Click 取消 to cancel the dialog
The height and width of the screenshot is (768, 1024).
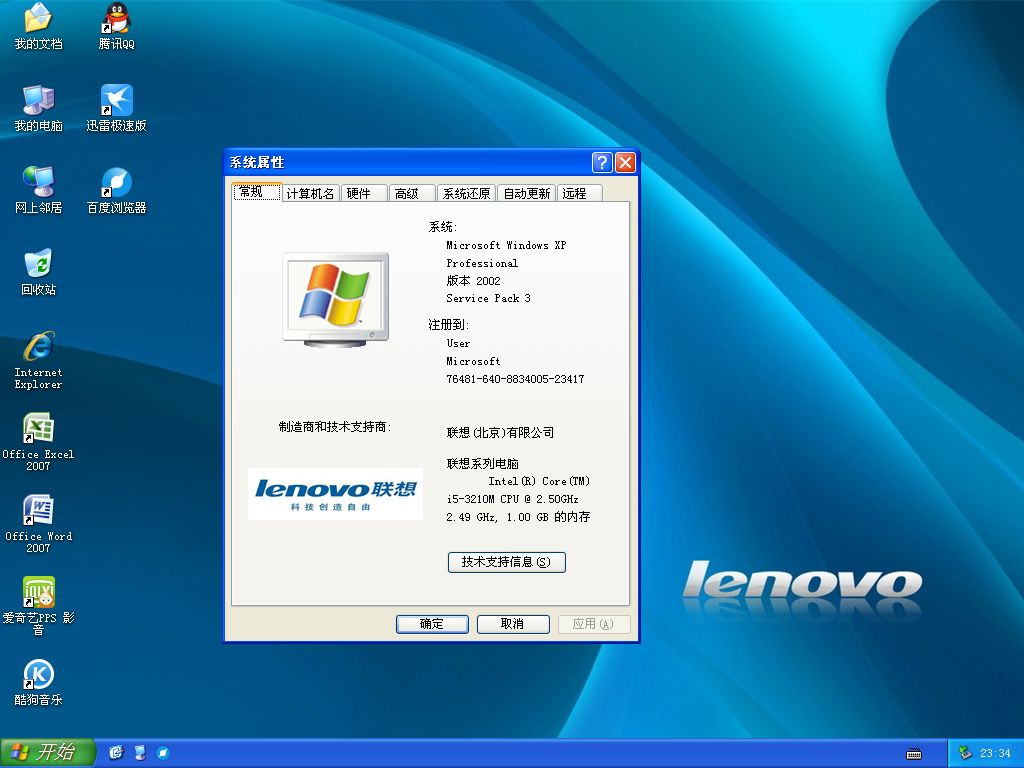click(512, 623)
